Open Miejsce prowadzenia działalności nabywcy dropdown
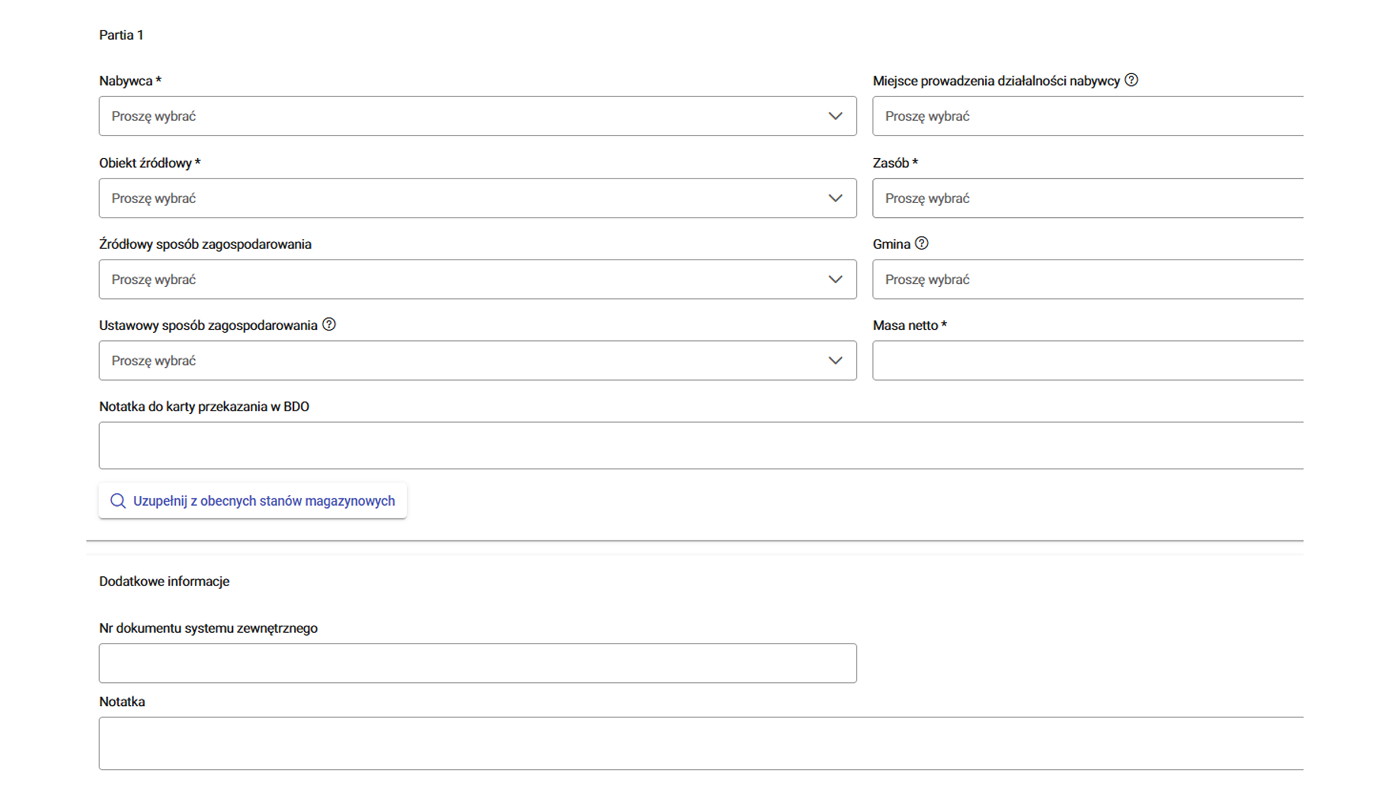 (x=1087, y=116)
